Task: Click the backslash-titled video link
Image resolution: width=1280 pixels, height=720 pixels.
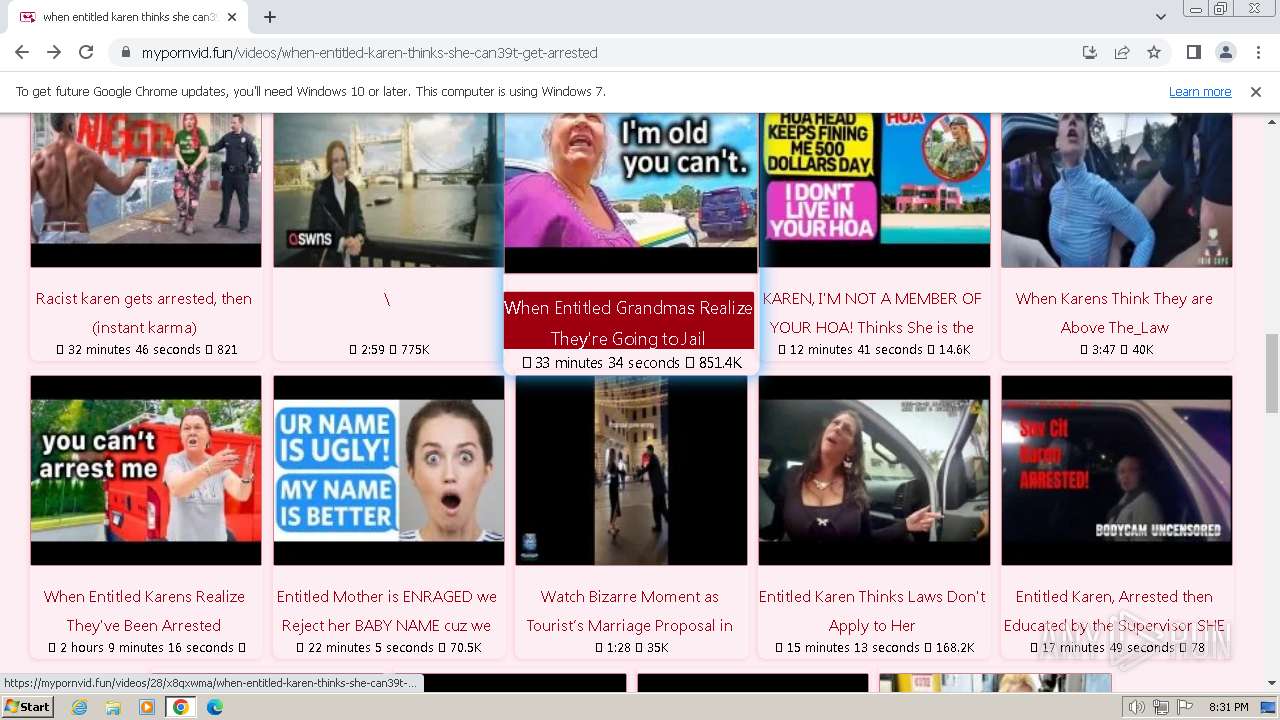Action: (387, 299)
